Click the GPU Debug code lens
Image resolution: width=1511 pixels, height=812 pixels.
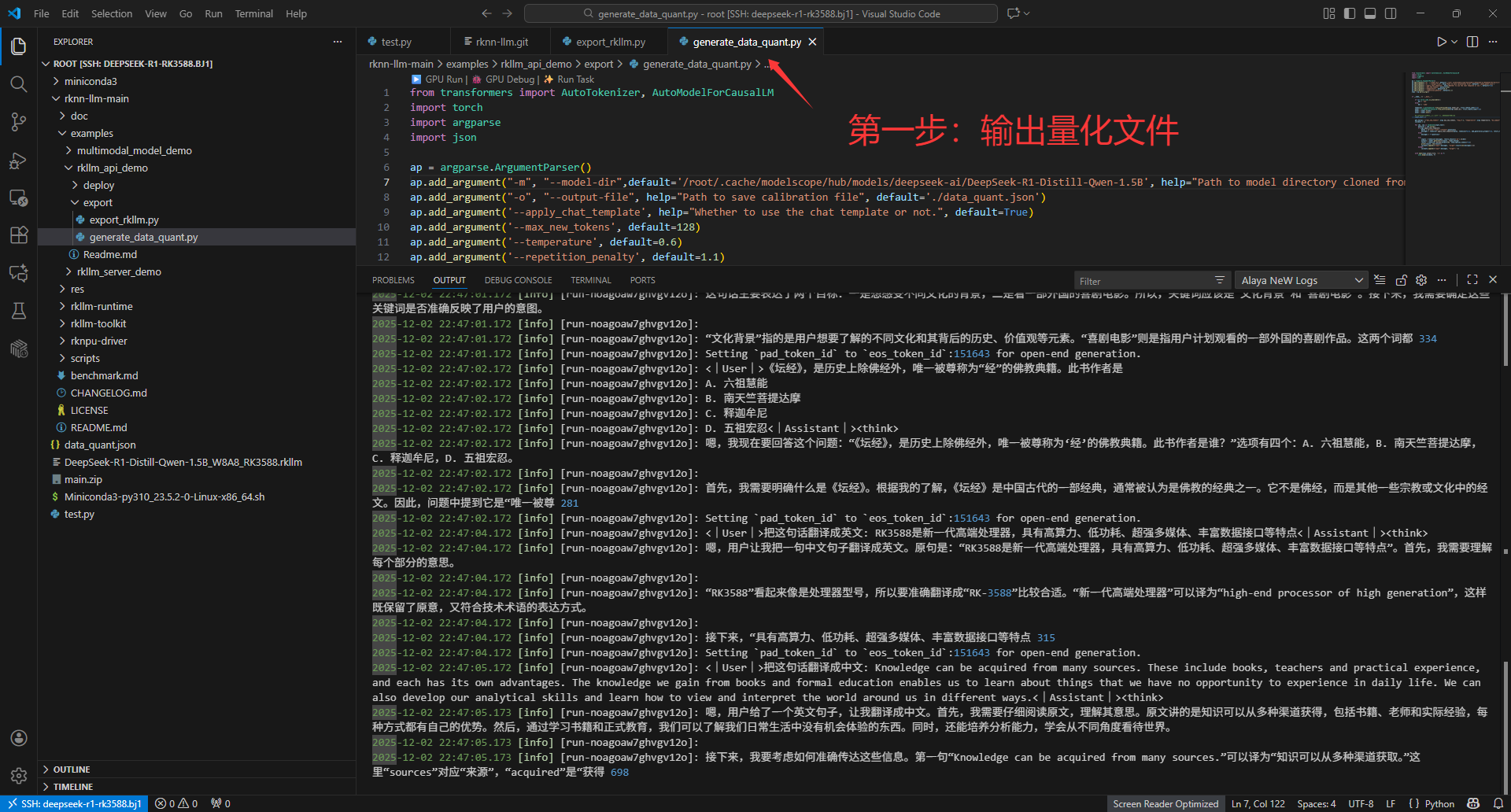(504, 79)
